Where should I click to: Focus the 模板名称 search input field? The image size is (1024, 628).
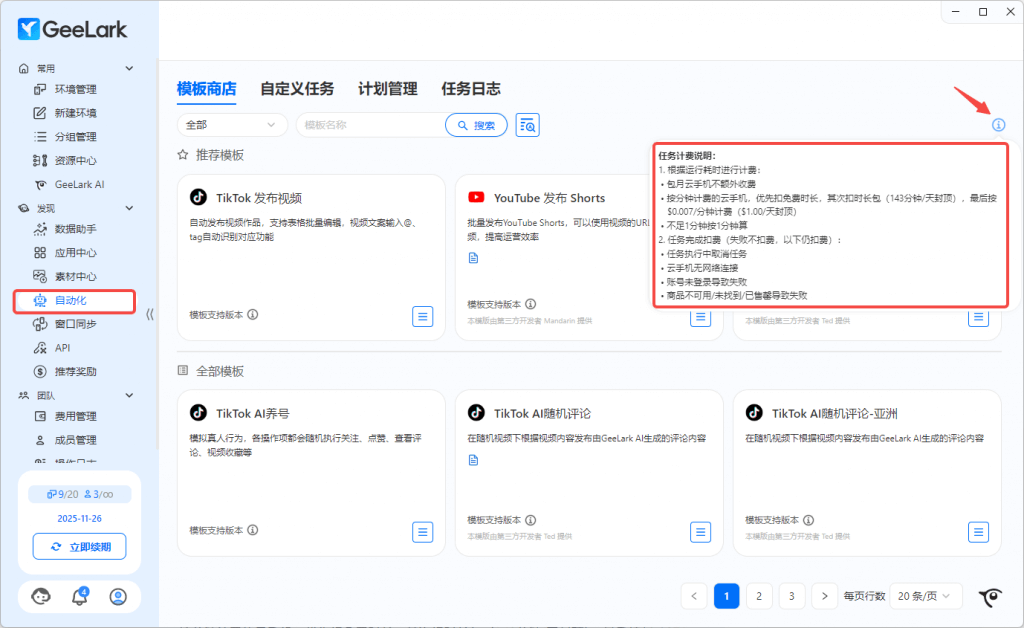coord(370,125)
